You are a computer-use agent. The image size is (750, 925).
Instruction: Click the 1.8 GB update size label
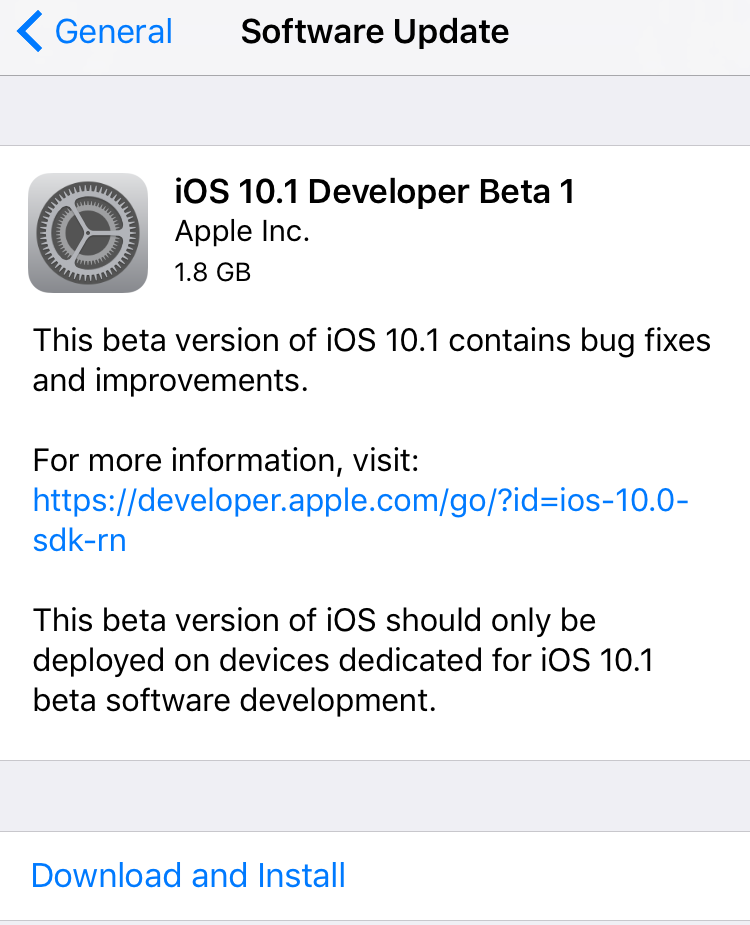212,273
